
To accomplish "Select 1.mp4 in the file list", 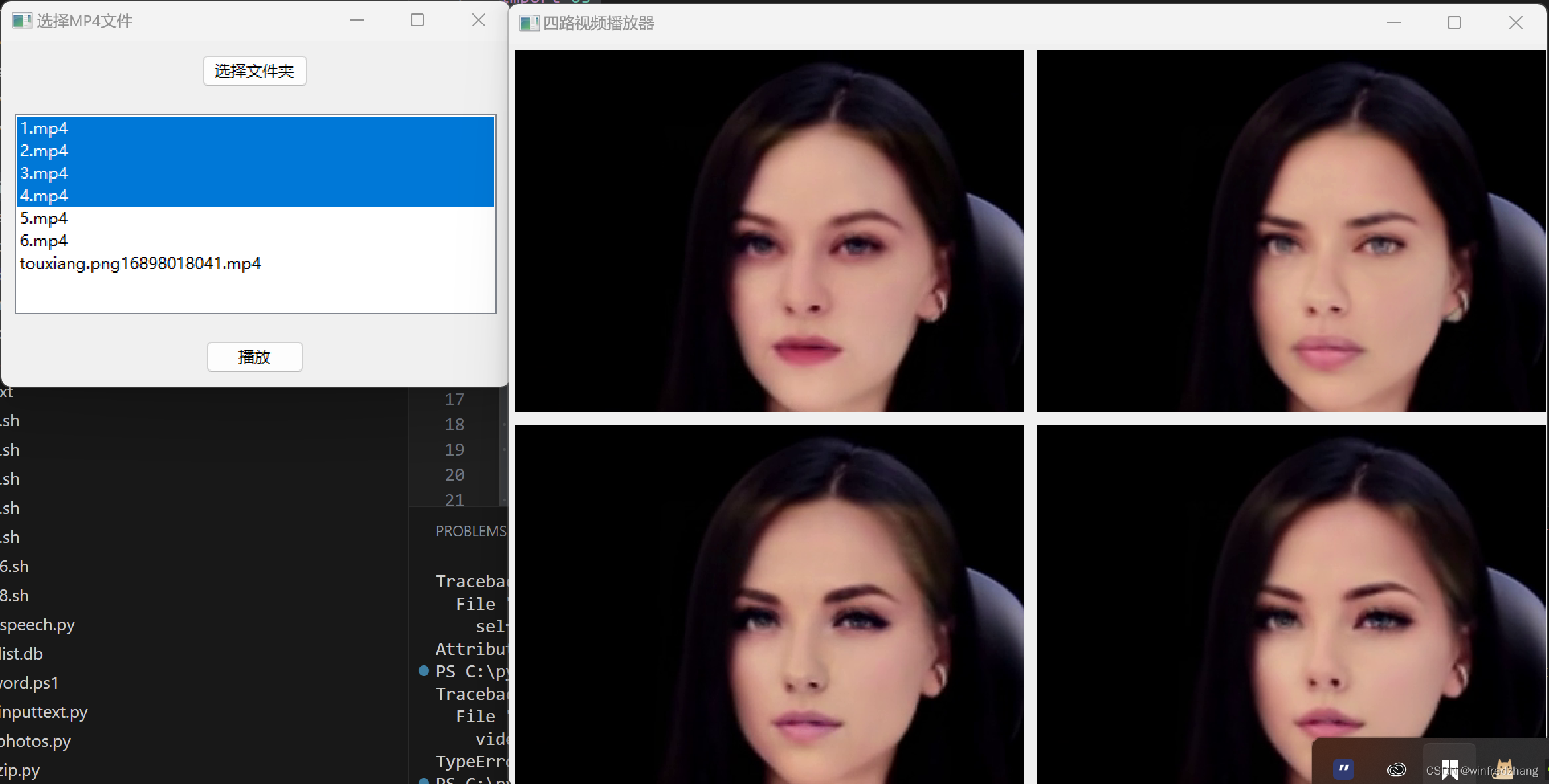I will tap(256, 128).
